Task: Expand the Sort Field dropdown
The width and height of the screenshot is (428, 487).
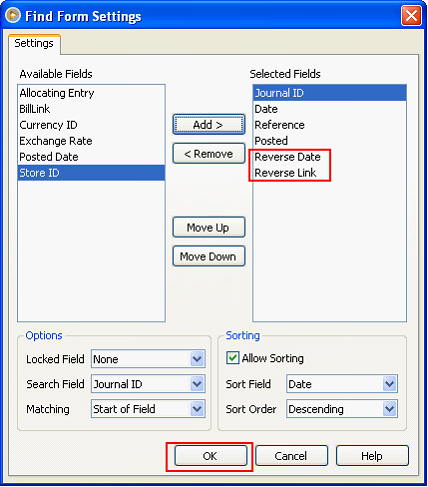Action: (x=390, y=384)
